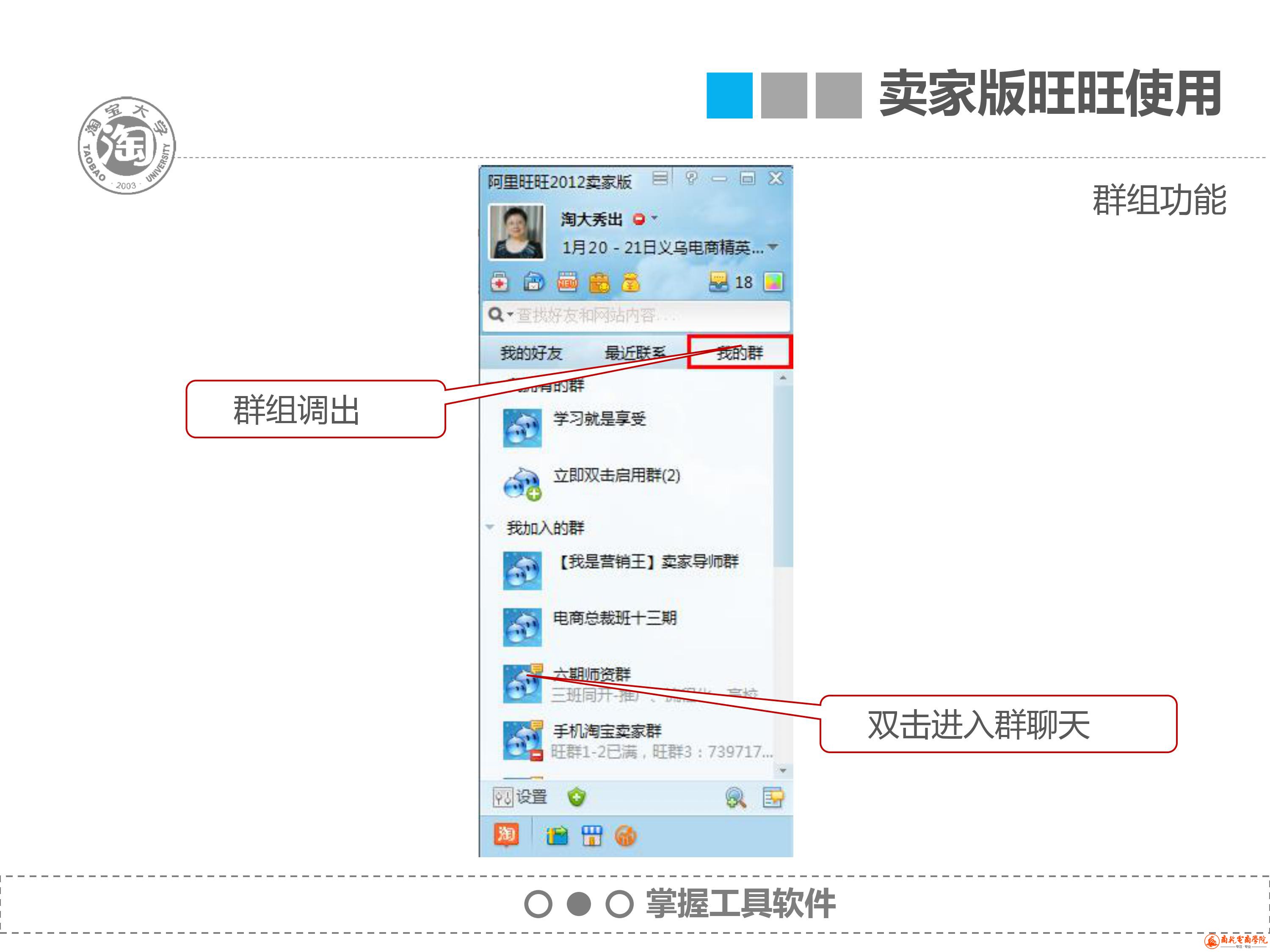Click avatar icon of 手机淘宝卖家群

[x=522, y=740]
